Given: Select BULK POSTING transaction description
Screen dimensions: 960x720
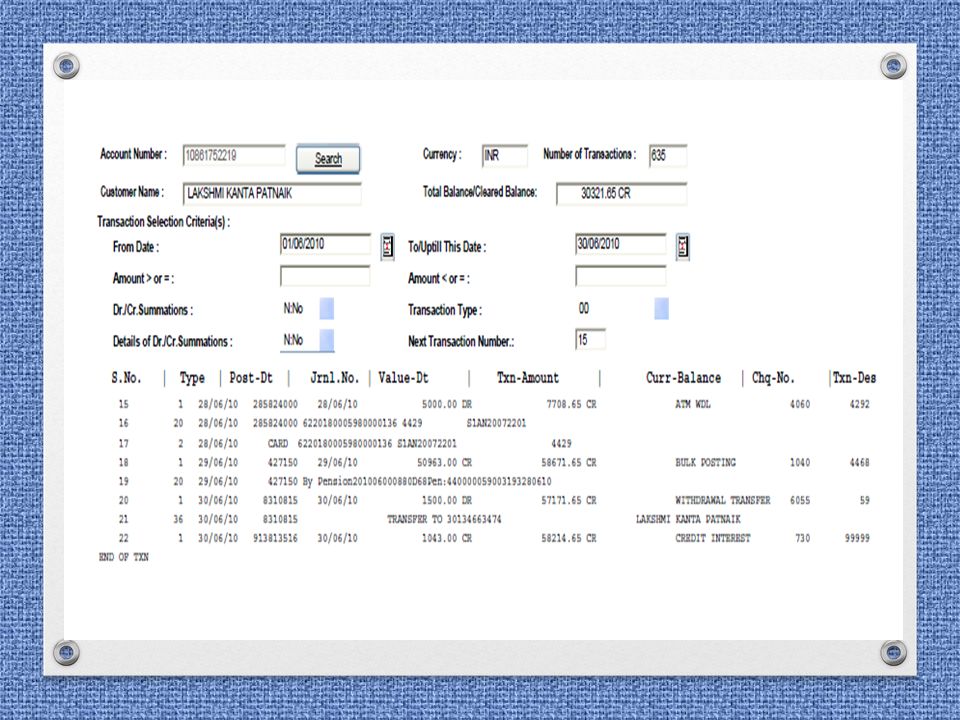Looking at the screenshot, I should pos(705,462).
